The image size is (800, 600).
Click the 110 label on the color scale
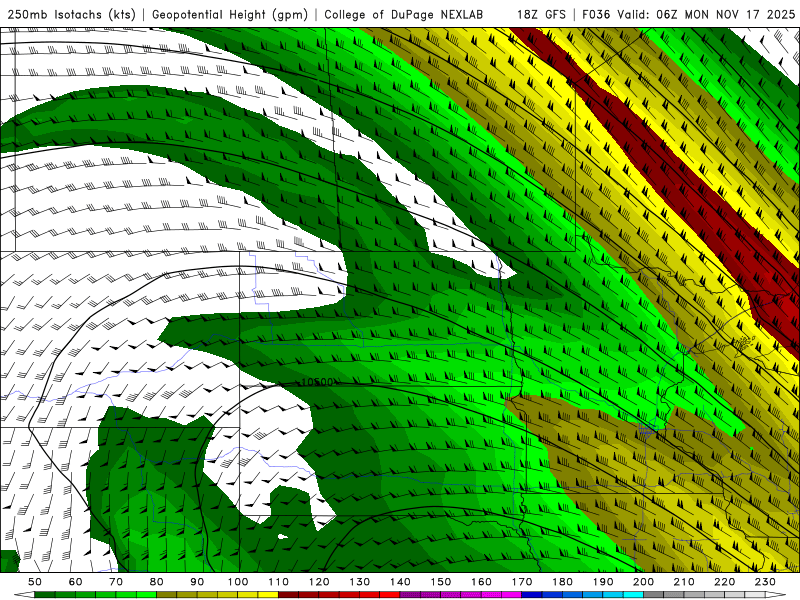click(278, 582)
